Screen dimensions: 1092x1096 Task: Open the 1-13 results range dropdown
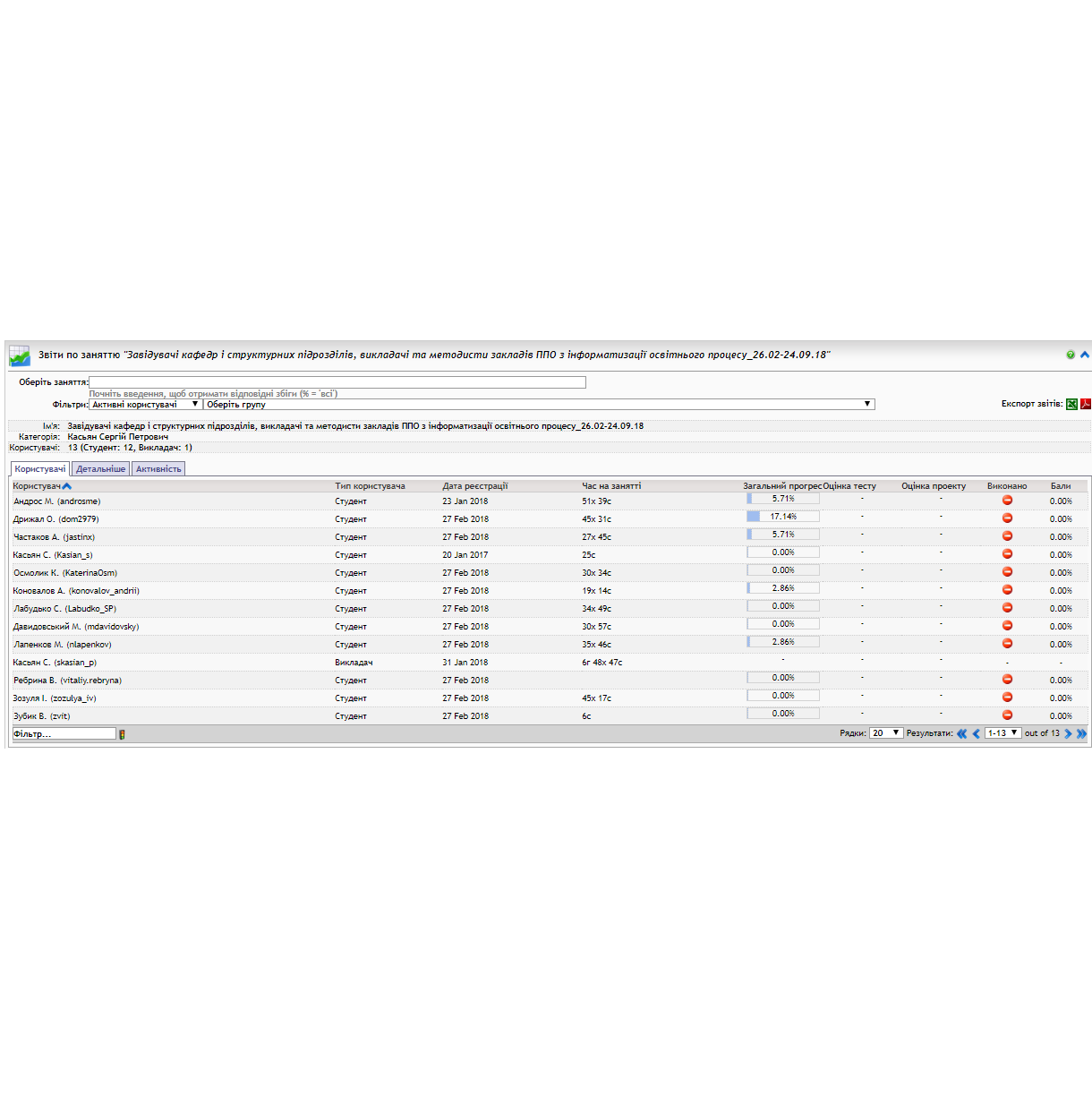tap(1002, 733)
